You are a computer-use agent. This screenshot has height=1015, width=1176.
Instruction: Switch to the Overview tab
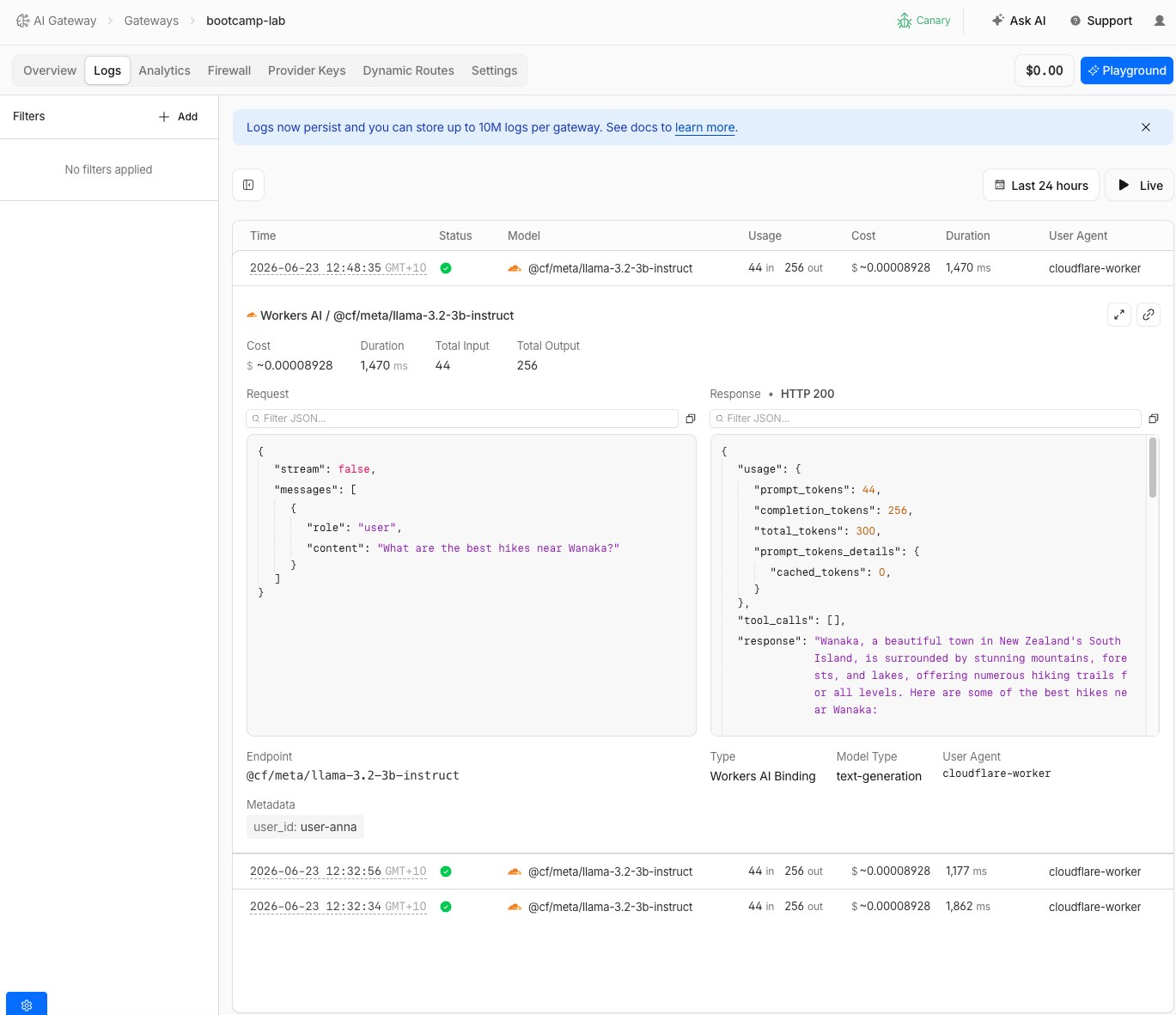(x=50, y=70)
